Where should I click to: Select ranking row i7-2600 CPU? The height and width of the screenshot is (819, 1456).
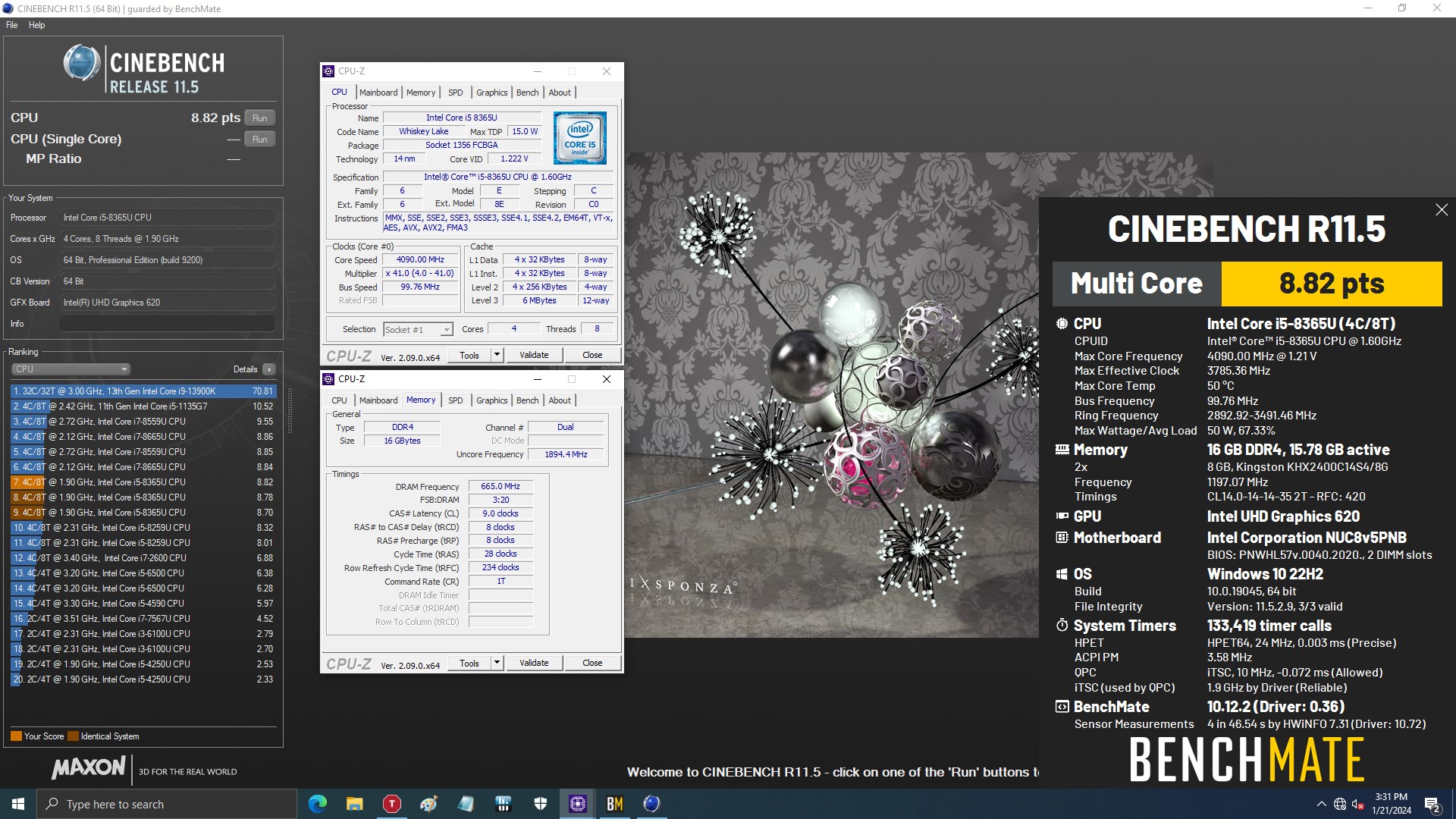143,558
